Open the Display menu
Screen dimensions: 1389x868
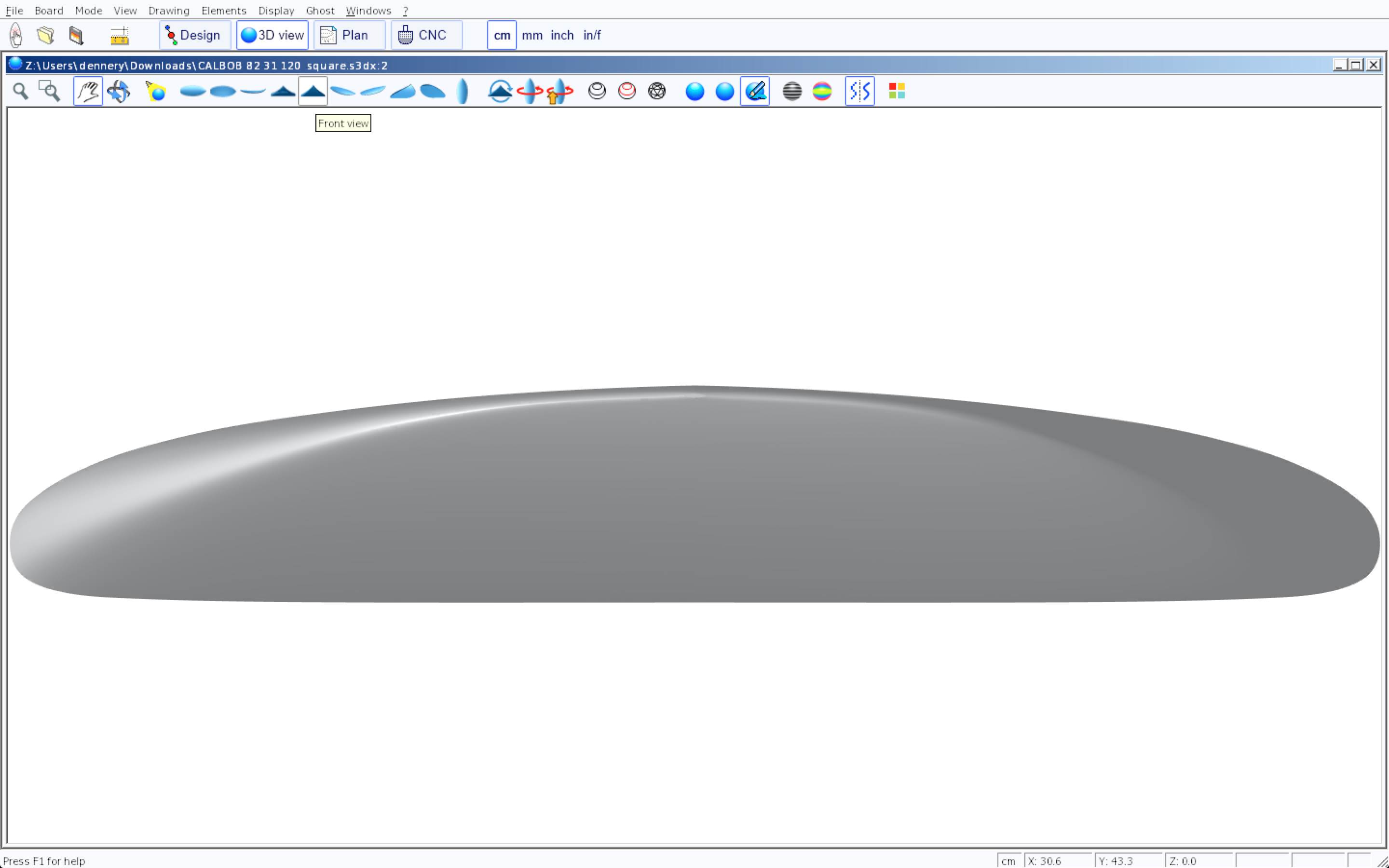click(276, 10)
